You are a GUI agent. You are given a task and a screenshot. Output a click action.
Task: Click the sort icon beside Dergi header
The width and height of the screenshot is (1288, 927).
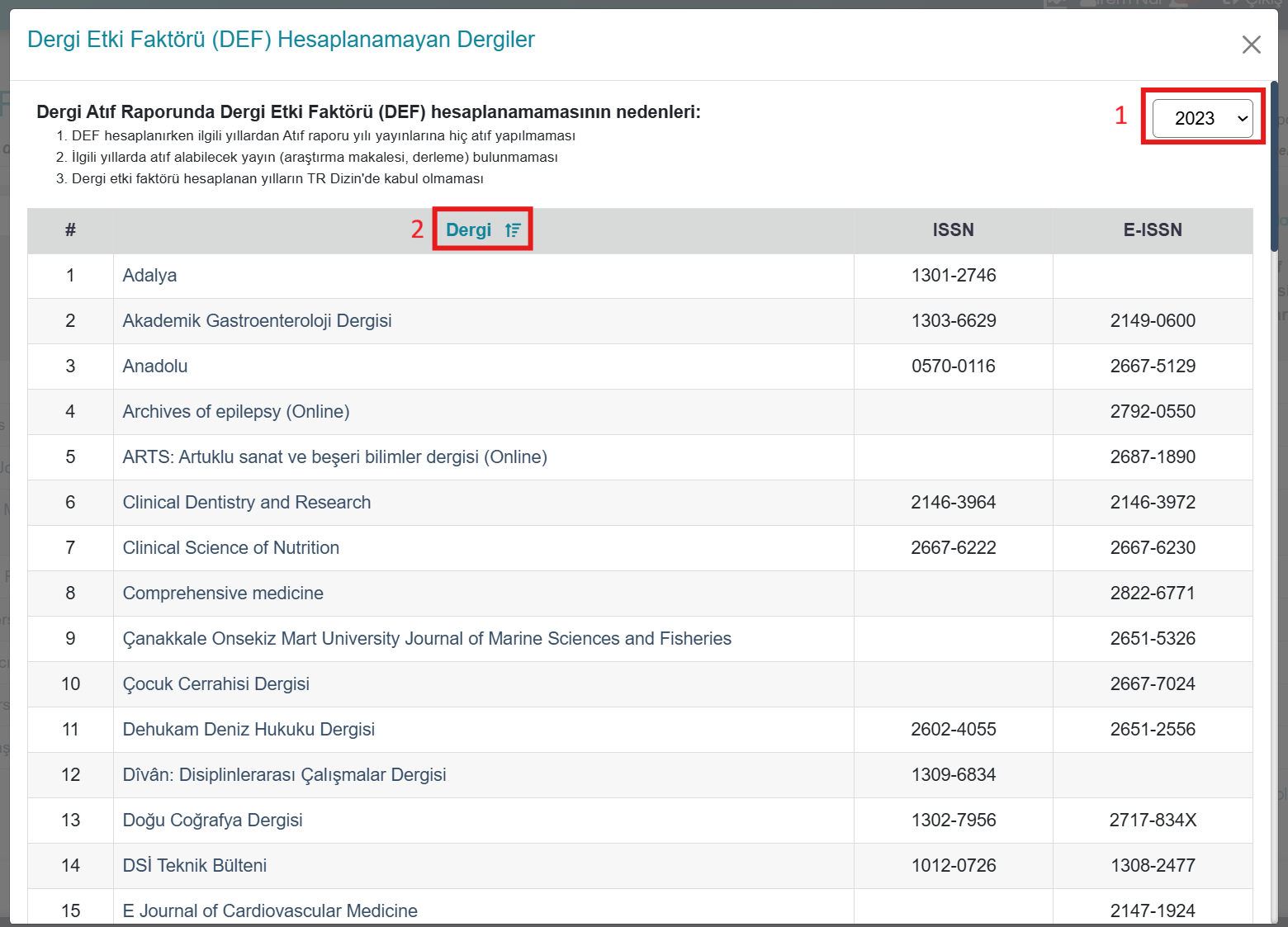(513, 230)
